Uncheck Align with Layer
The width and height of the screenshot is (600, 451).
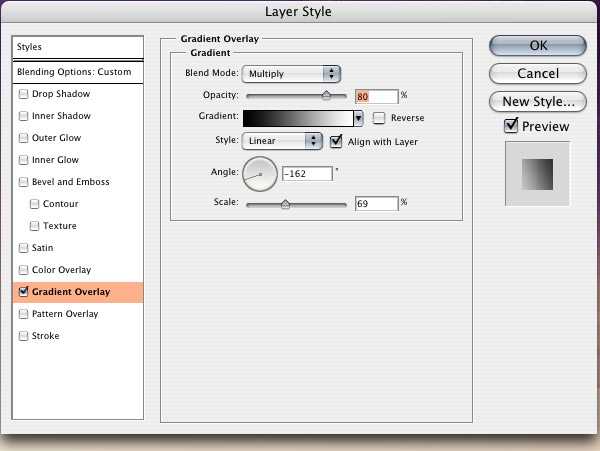pos(337,142)
